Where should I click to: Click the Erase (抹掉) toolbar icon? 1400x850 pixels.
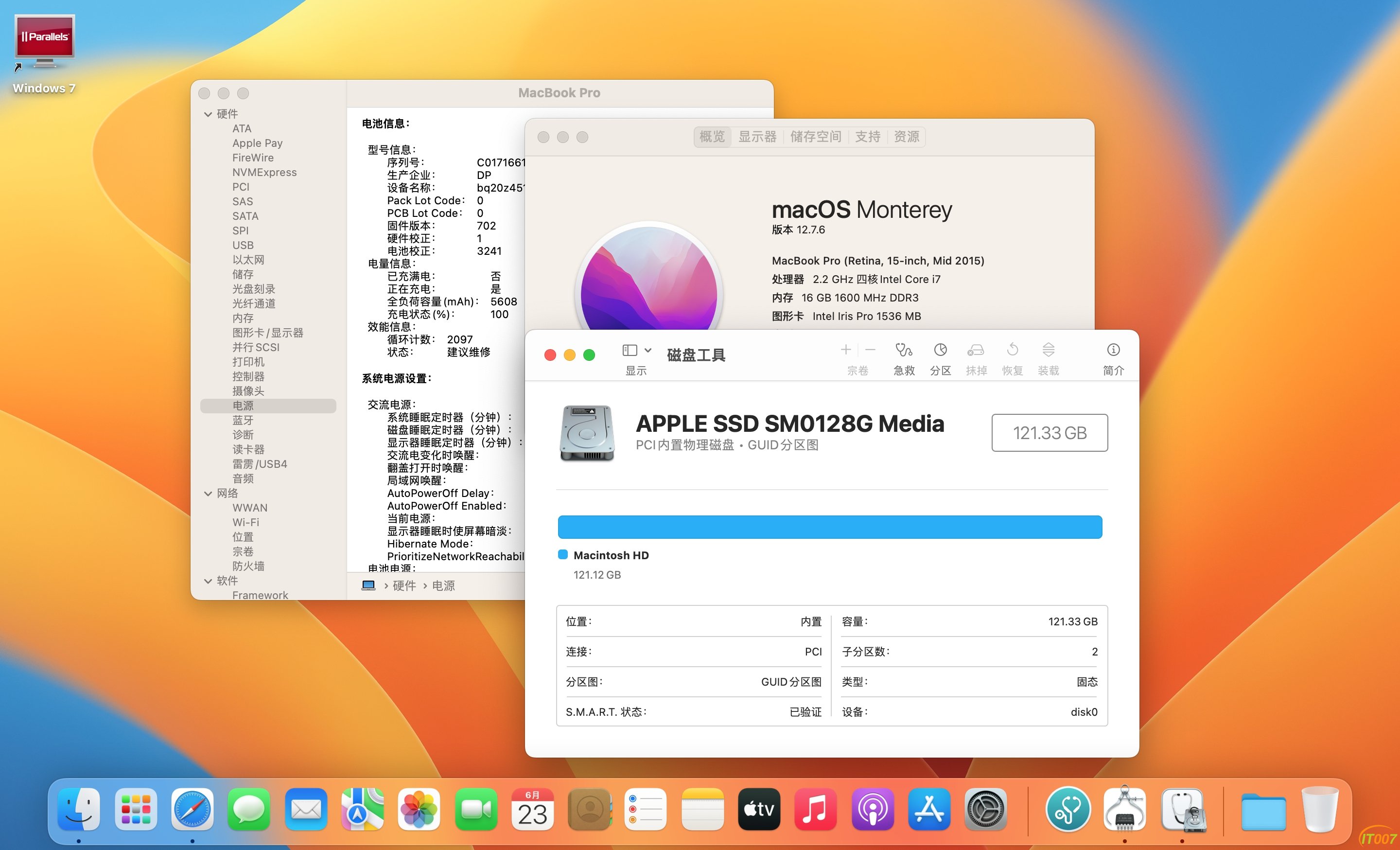point(976,350)
